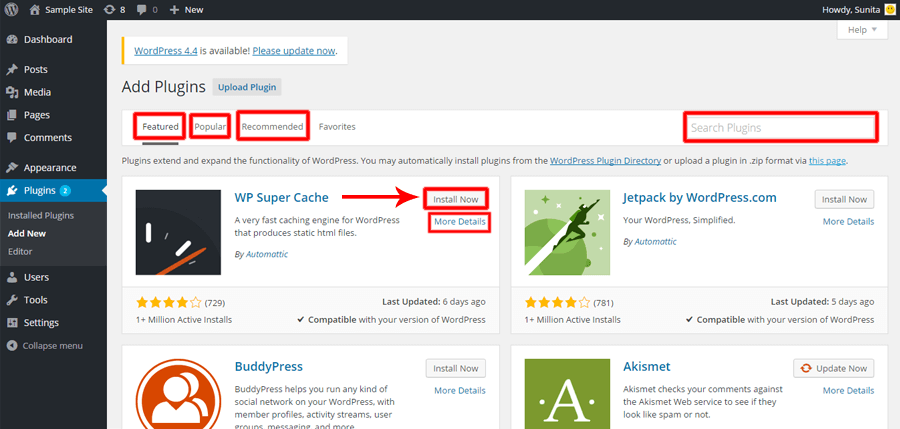Open the Dashboard menu icon in sidebar
The image size is (900, 429).
[x=11, y=40]
